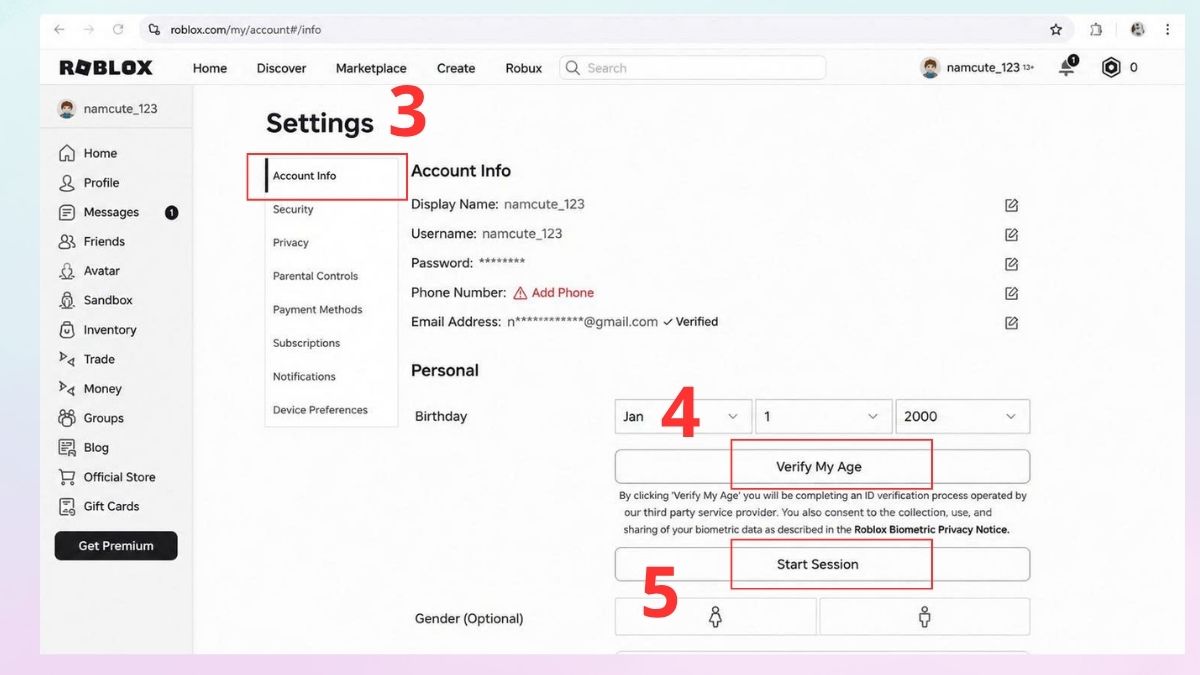Edit the Username with pencil icon
The height and width of the screenshot is (675, 1200).
click(x=1011, y=235)
